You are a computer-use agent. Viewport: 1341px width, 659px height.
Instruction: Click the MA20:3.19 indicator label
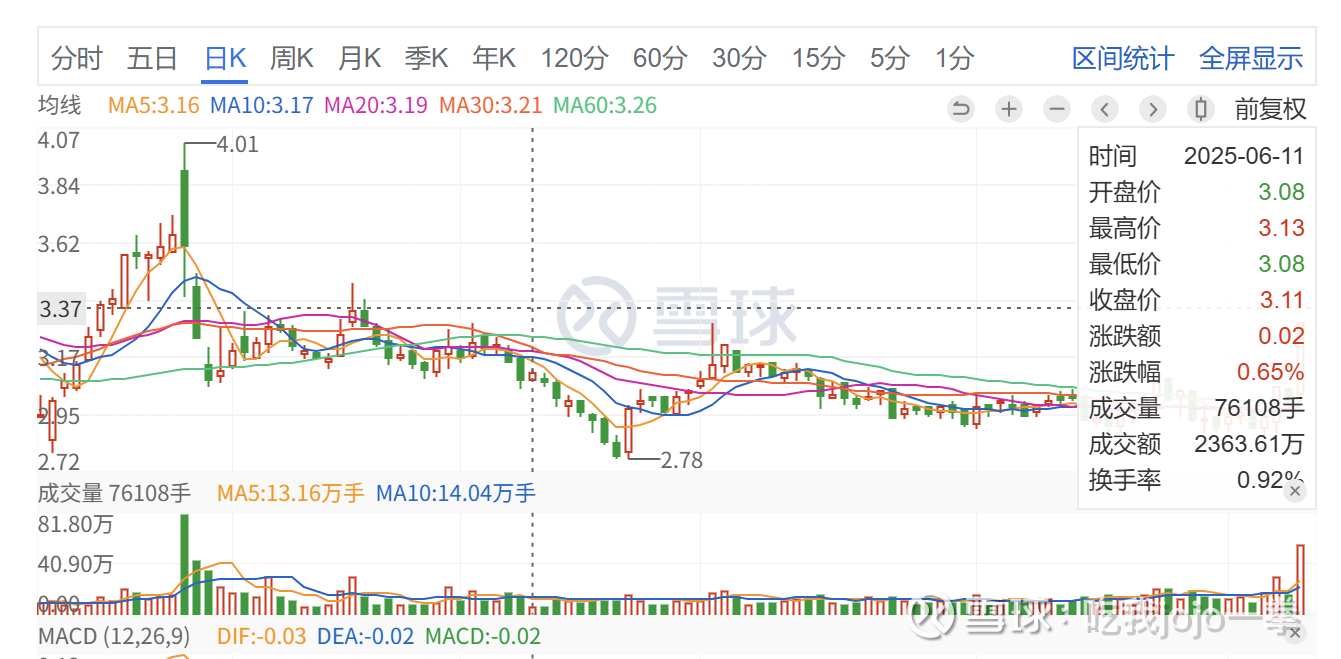tap(377, 105)
